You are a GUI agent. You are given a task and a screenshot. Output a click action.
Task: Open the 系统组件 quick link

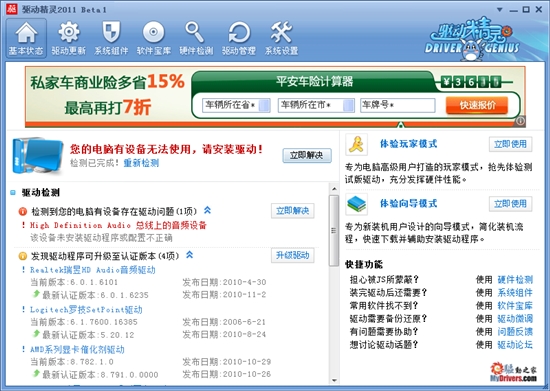pyautogui.click(x=515, y=292)
